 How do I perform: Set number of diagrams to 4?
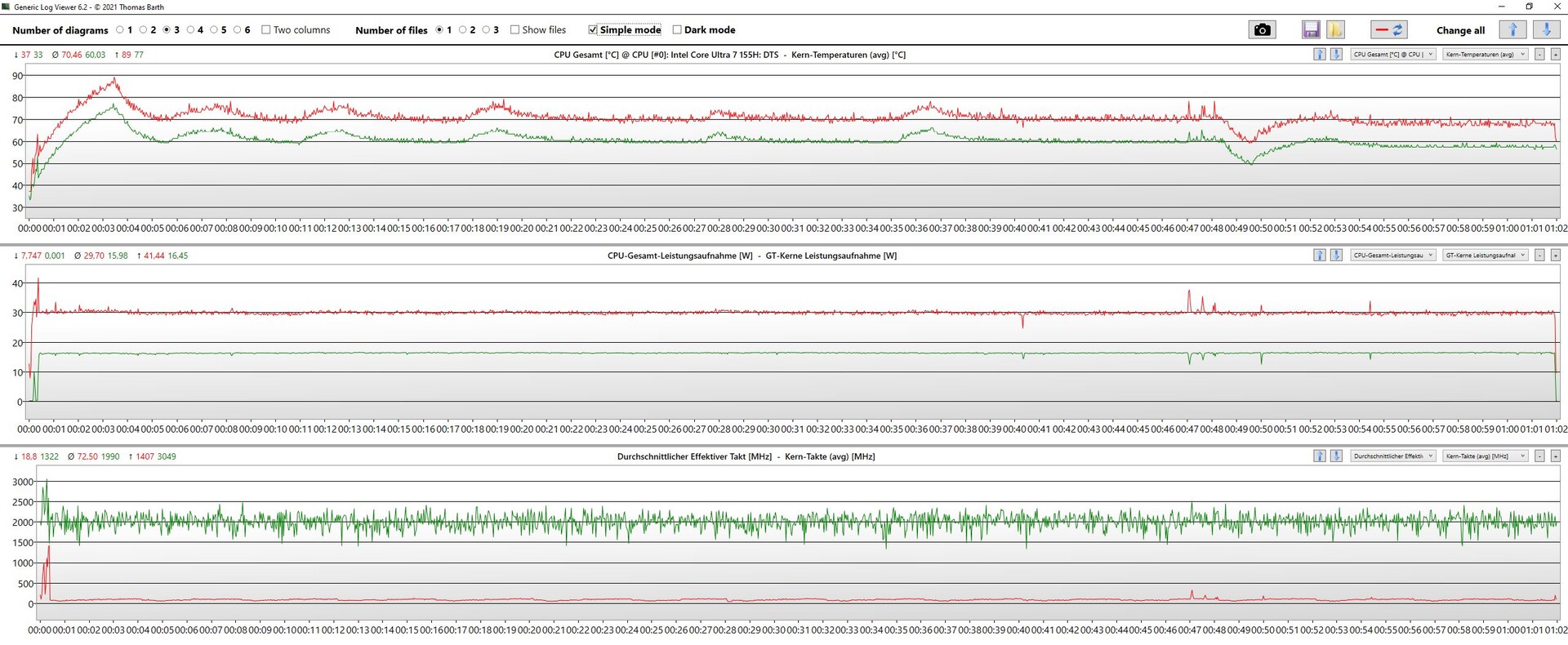tap(190, 30)
